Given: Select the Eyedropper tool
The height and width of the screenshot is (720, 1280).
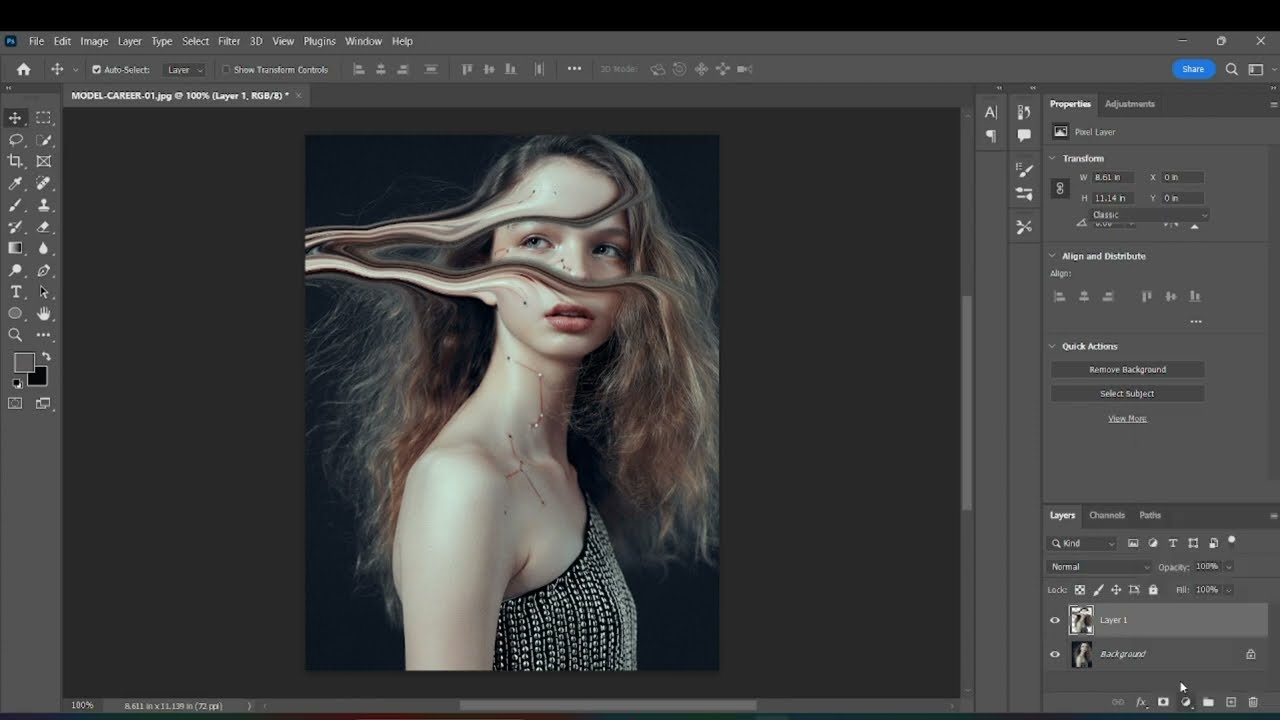Looking at the screenshot, I should (x=15, y=183).
